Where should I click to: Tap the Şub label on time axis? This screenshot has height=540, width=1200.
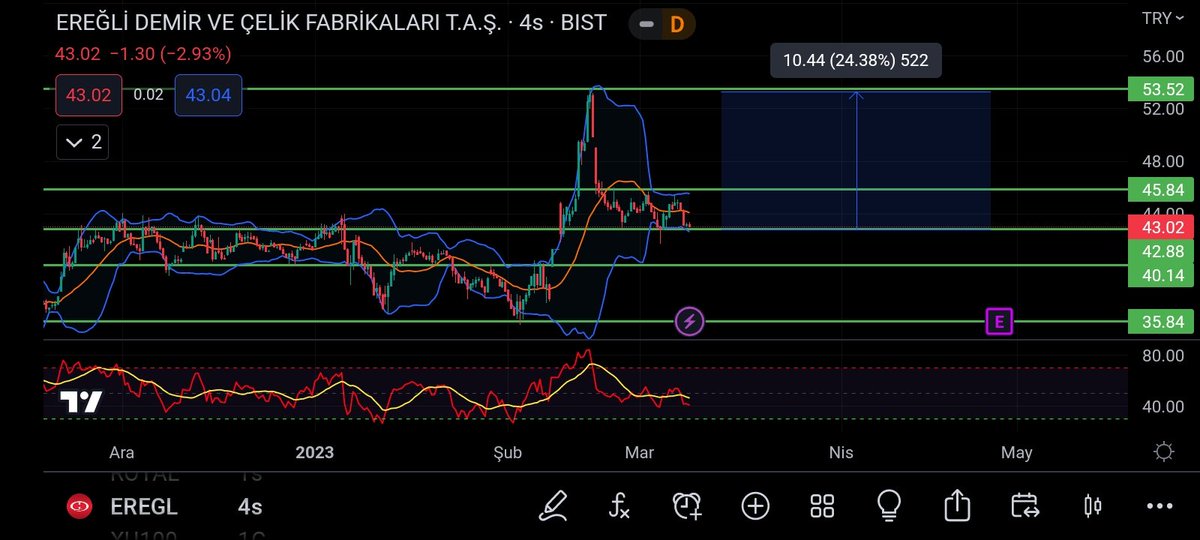point(508,452)
